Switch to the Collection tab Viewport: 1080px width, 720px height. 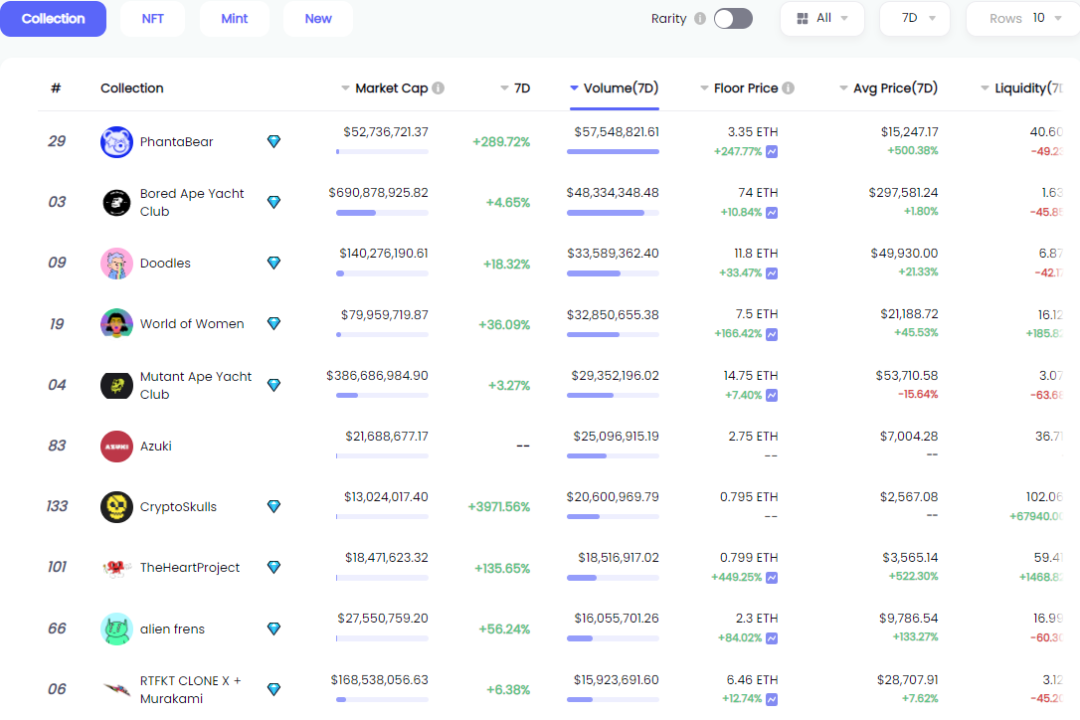53,19
